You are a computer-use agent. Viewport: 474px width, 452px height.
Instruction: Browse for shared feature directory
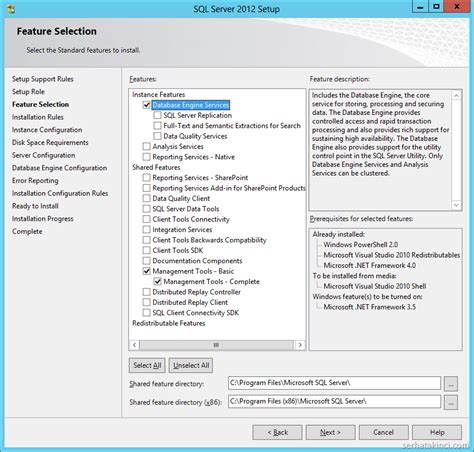(451, 384)
